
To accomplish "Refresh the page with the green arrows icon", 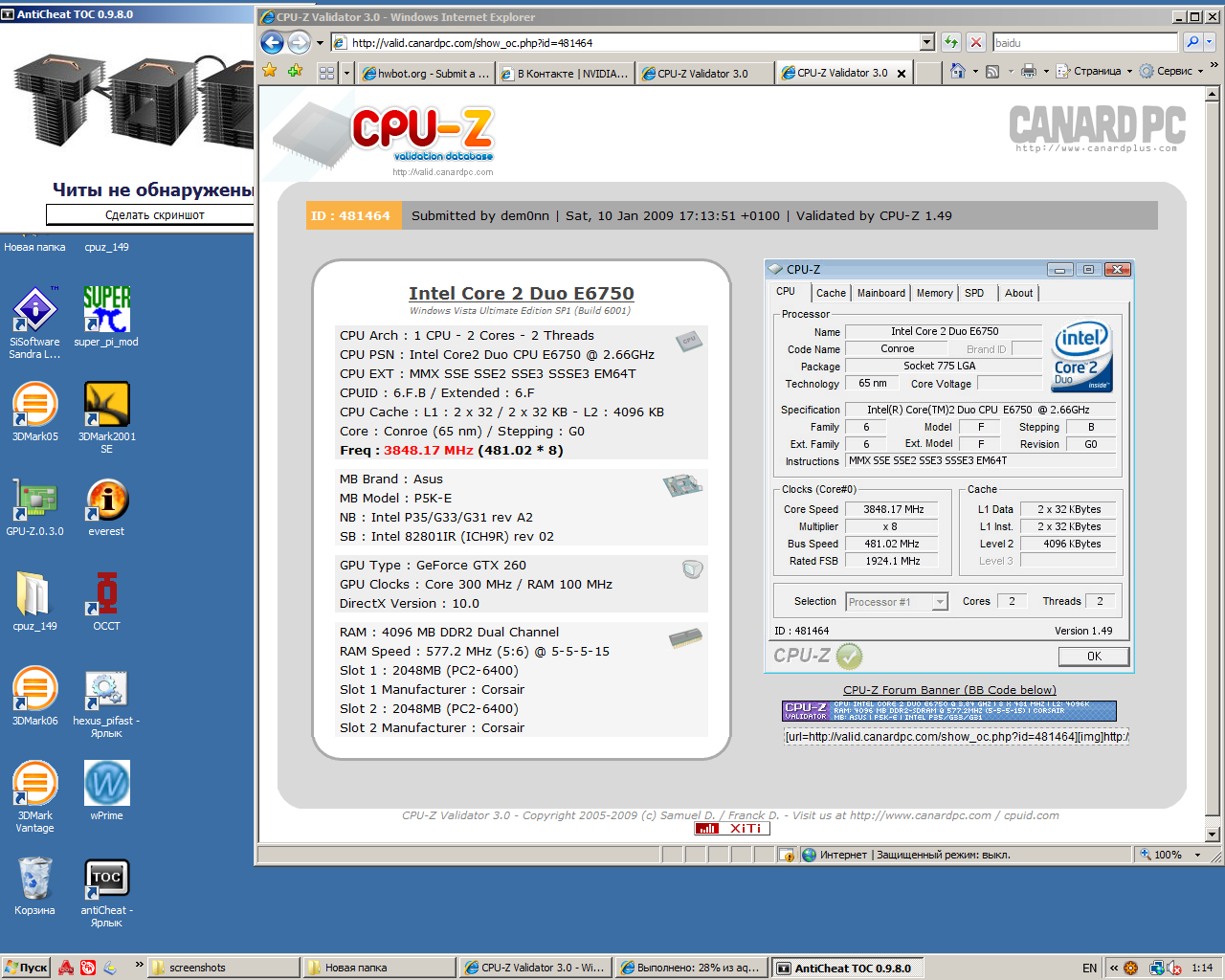I will point(950,42).
